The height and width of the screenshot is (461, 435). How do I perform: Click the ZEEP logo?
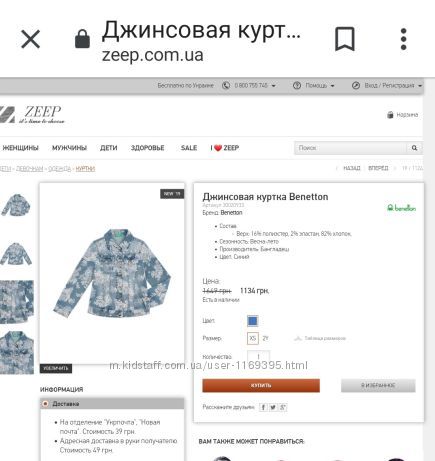pyautogui.click(x=32, y=114)
